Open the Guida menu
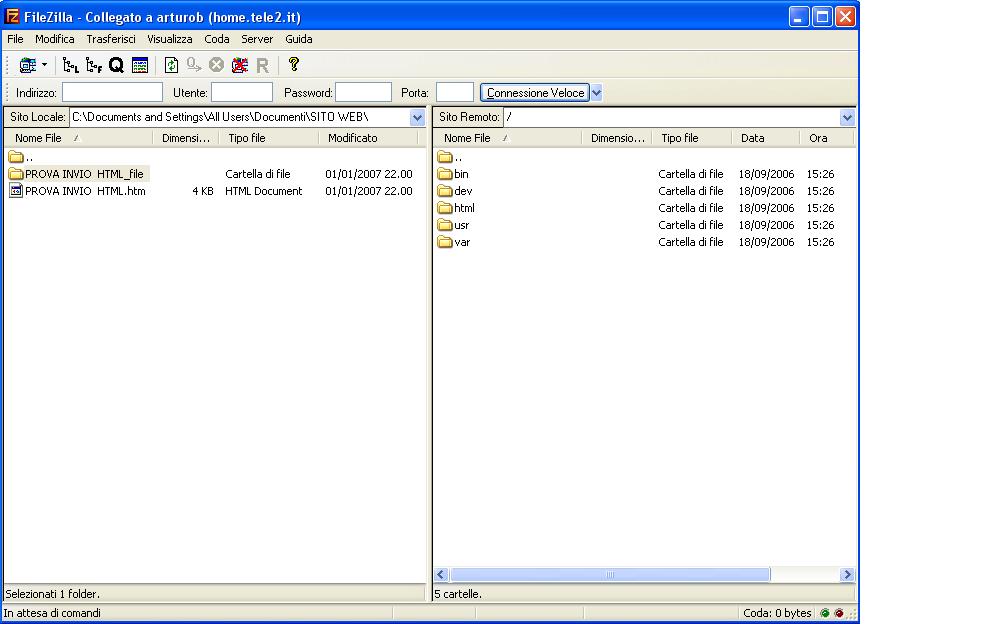Screen dimensions: 1000x624 point(298,40)
